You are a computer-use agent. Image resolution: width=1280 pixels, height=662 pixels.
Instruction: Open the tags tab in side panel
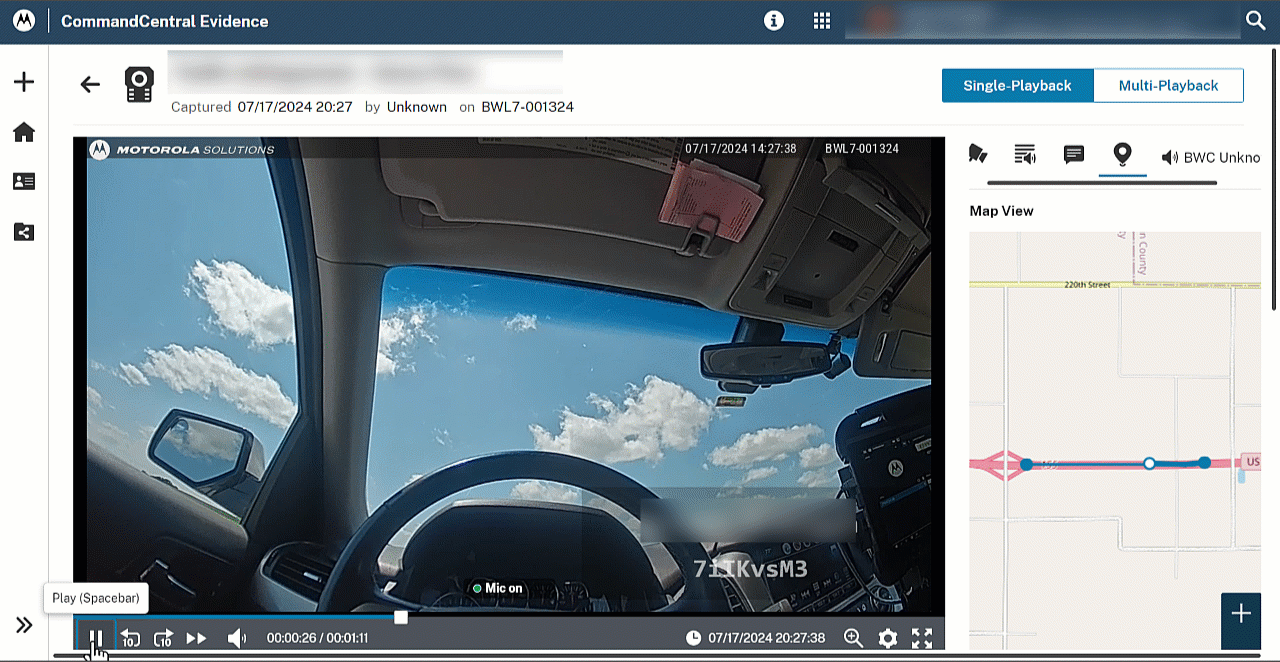click(978, 154)
